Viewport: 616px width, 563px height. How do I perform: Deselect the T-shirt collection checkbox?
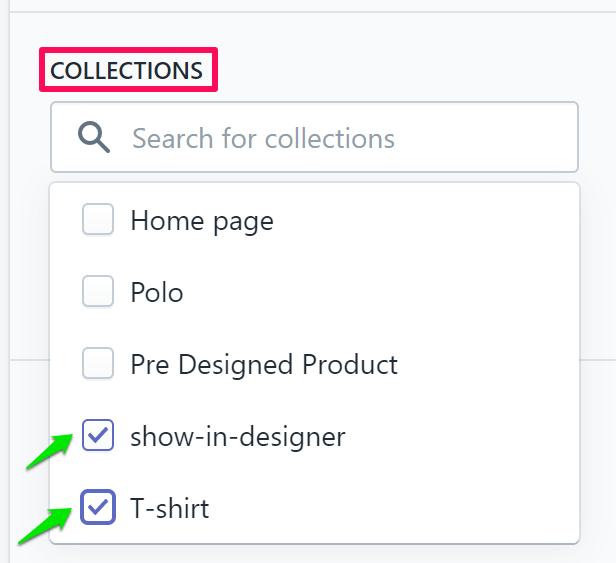click(98, 508)
